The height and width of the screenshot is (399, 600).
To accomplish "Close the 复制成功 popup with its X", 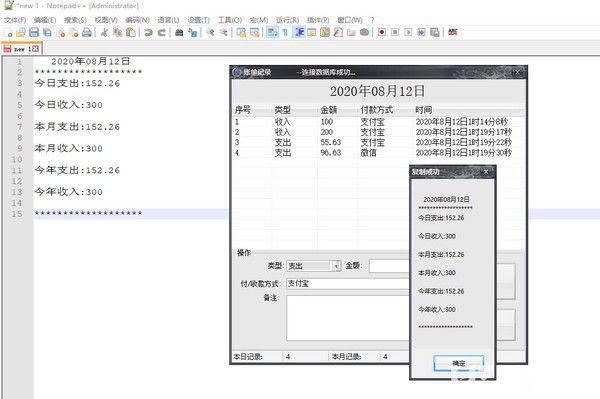I will point(486,172).
